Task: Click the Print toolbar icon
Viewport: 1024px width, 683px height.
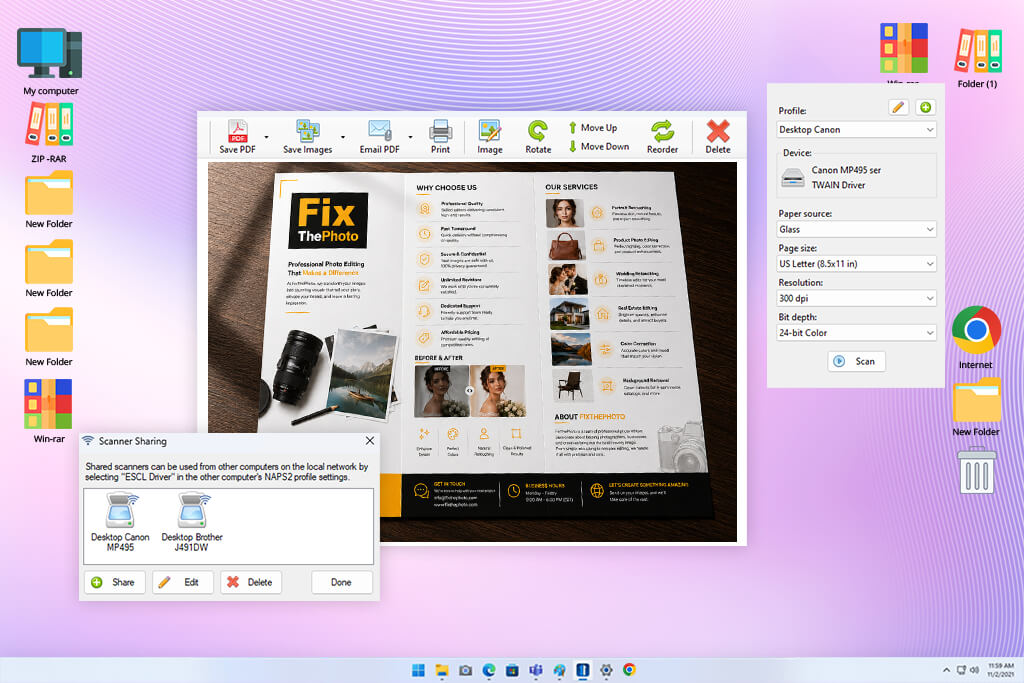Action: 440,136
